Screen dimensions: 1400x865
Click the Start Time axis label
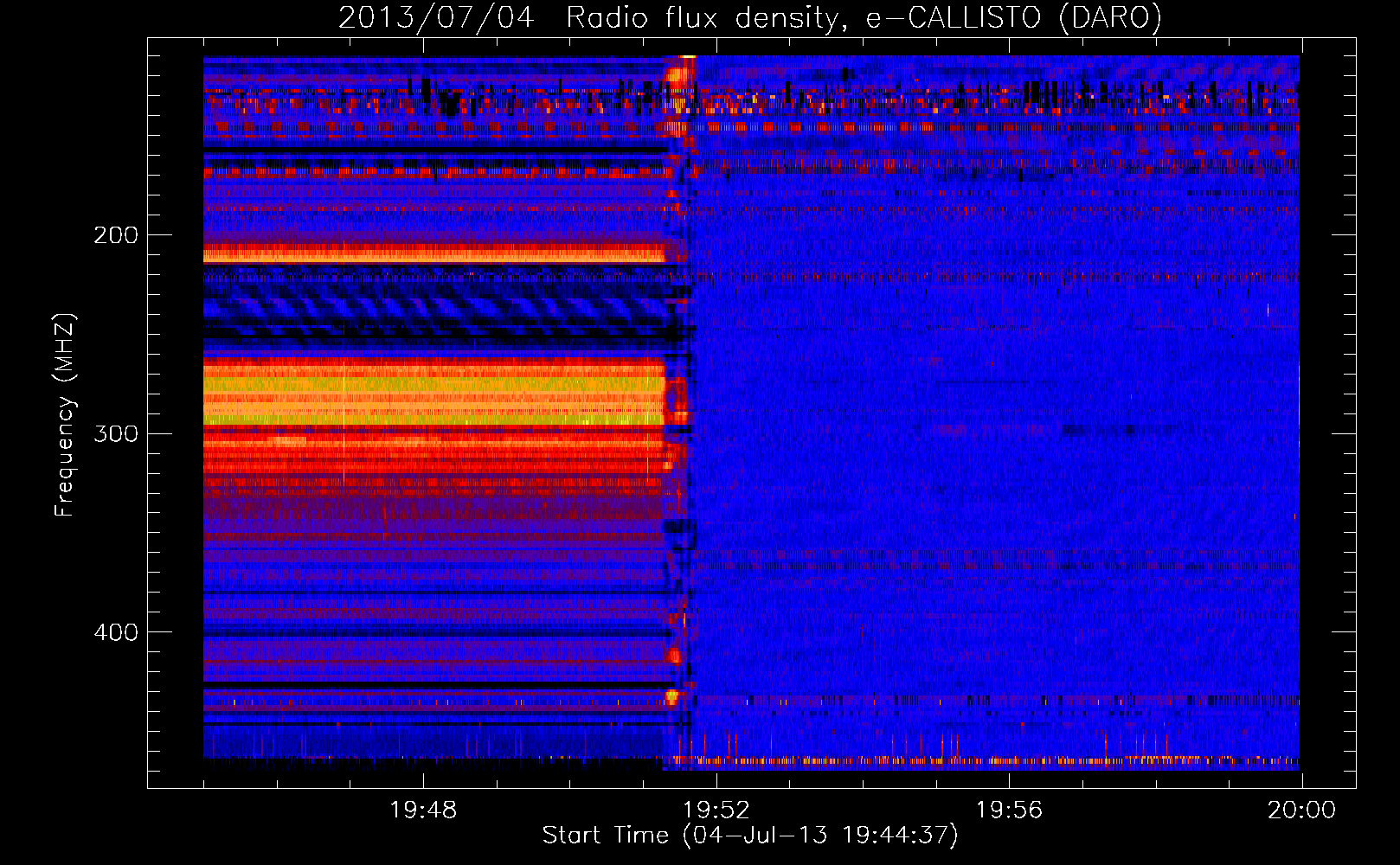pyautogui.click(x=750, y=836)
